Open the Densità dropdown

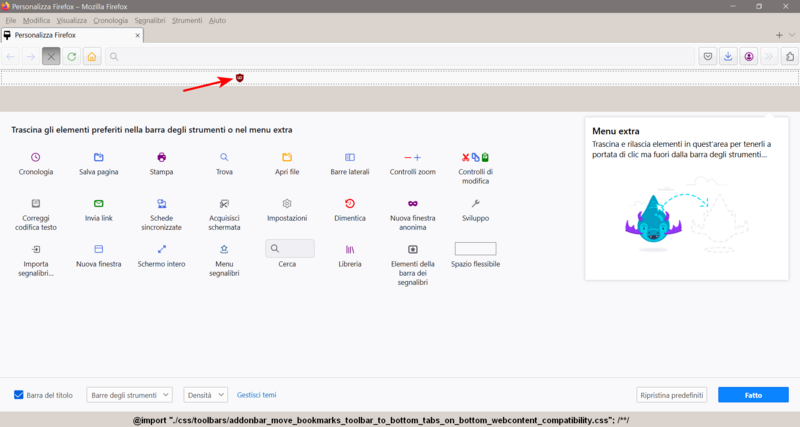[205, 395]
